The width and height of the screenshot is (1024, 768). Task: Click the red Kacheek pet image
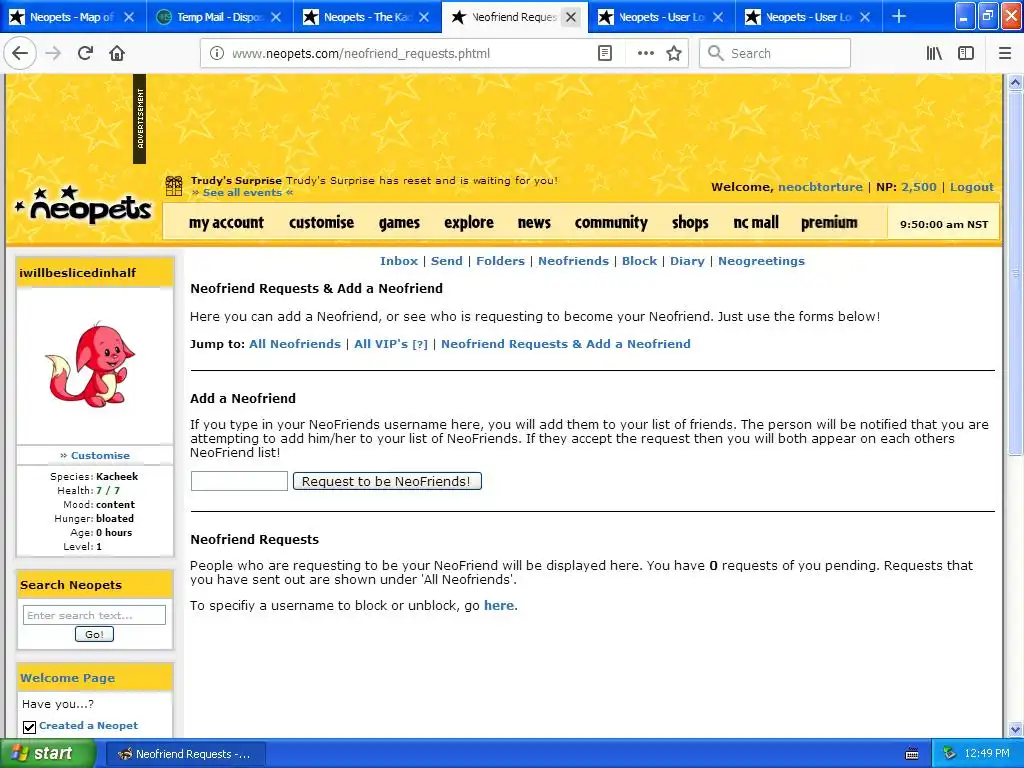[90, 365]
